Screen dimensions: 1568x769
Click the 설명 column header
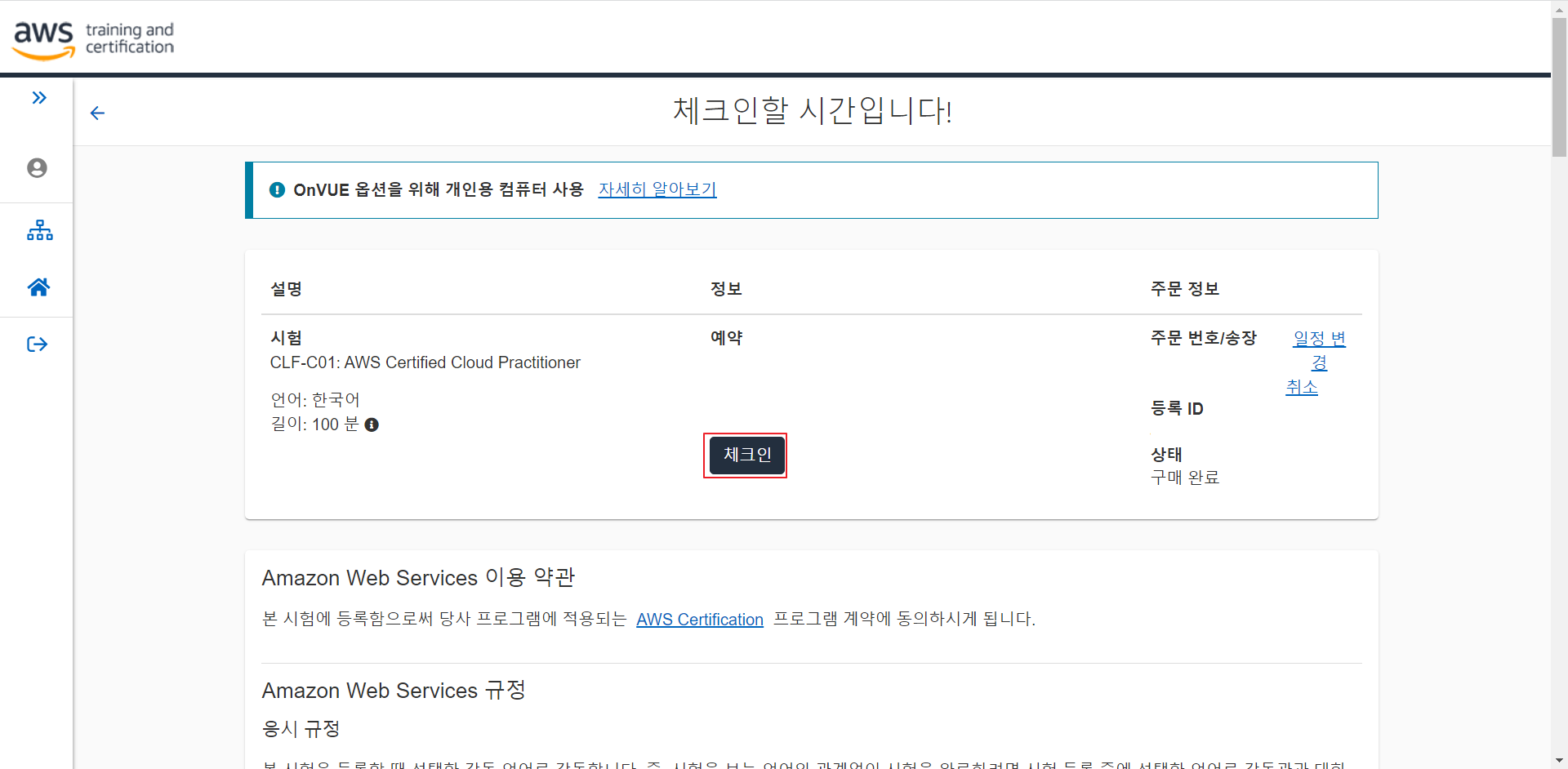pos(287,289)
